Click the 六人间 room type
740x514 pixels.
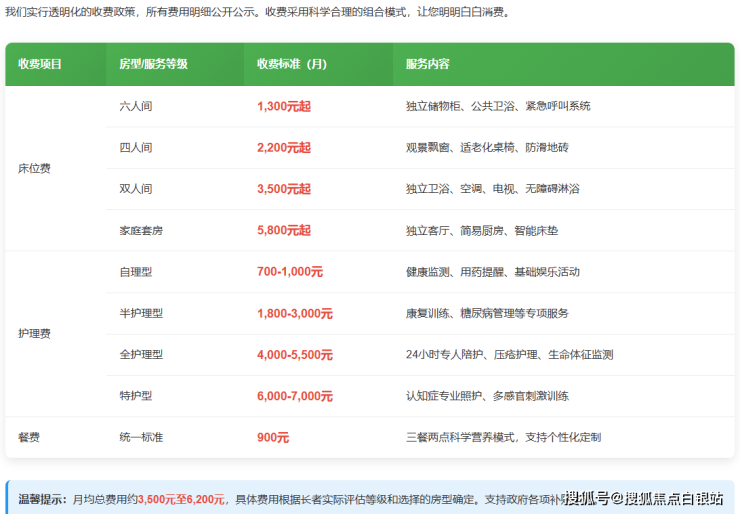pyautogui.click(x=135, y=106)
